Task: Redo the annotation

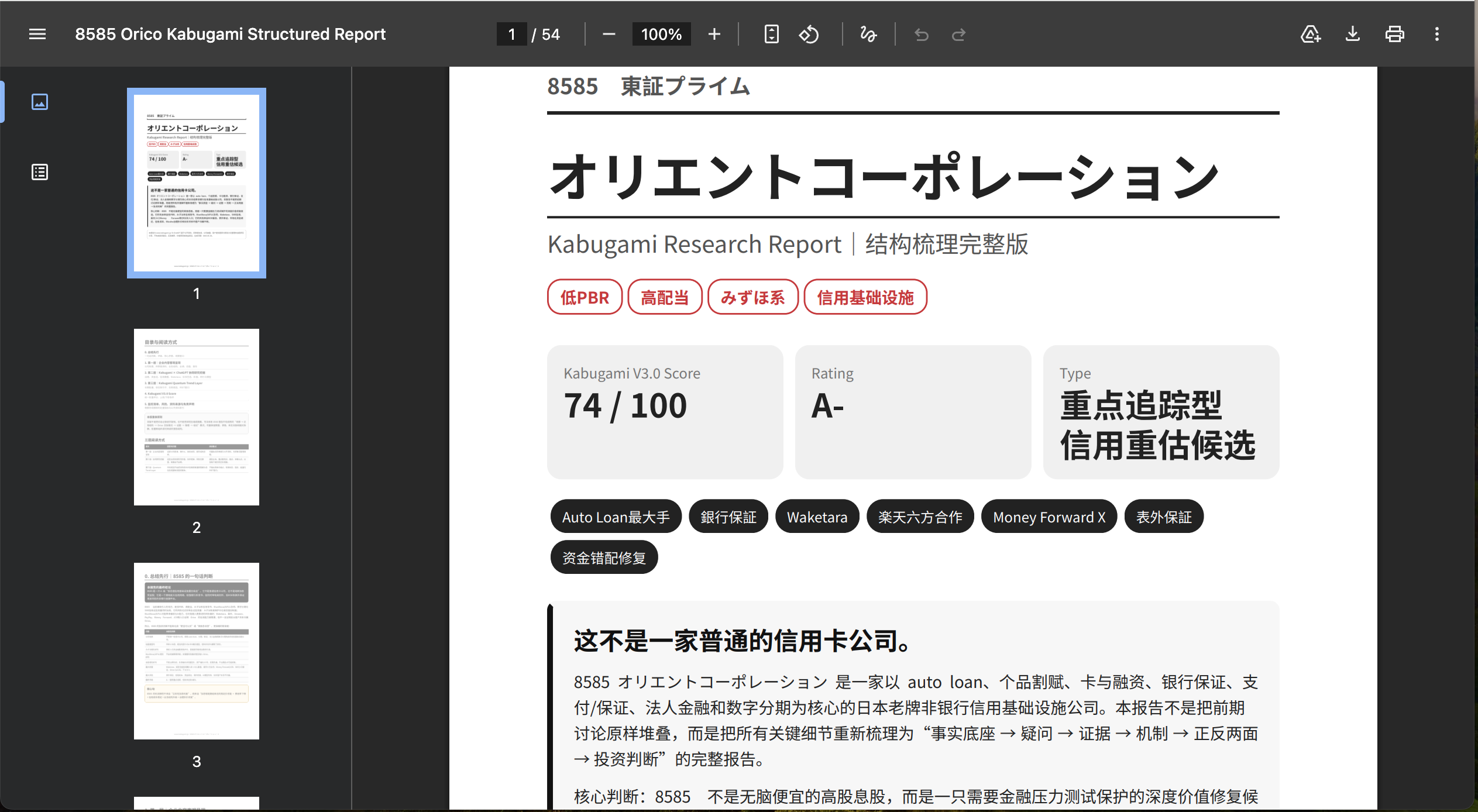Action: (x=958, y=35)
